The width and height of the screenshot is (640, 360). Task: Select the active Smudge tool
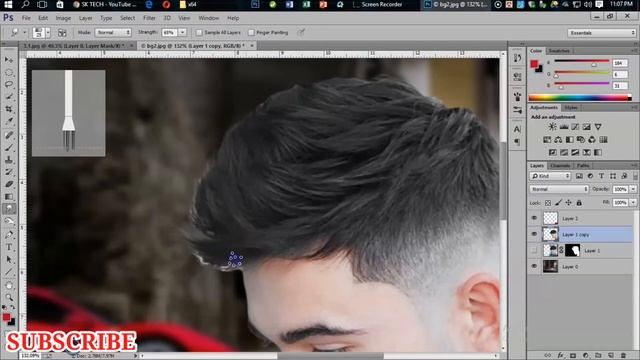[x=9, y=209]
